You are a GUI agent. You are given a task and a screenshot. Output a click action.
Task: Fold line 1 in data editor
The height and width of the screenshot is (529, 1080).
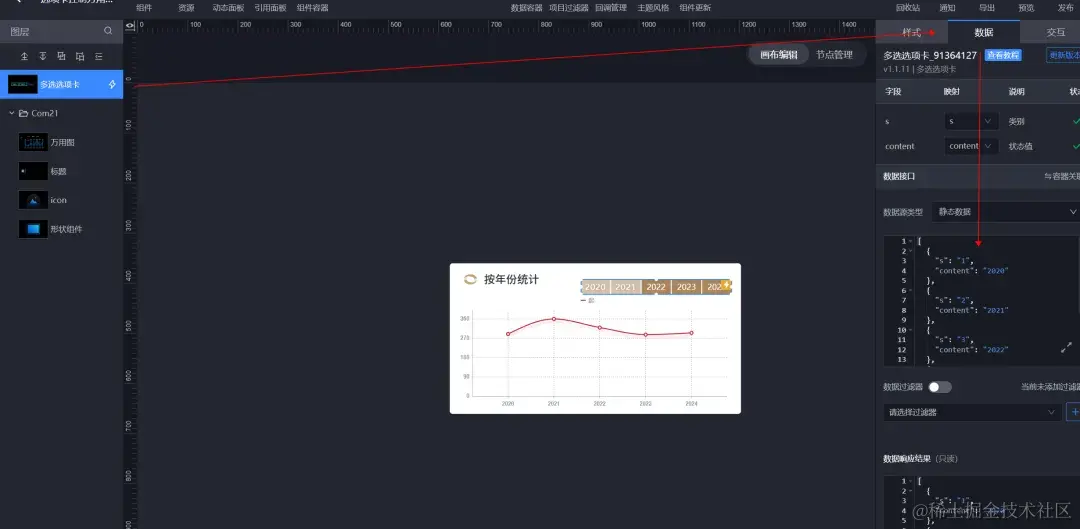(912, 241)
